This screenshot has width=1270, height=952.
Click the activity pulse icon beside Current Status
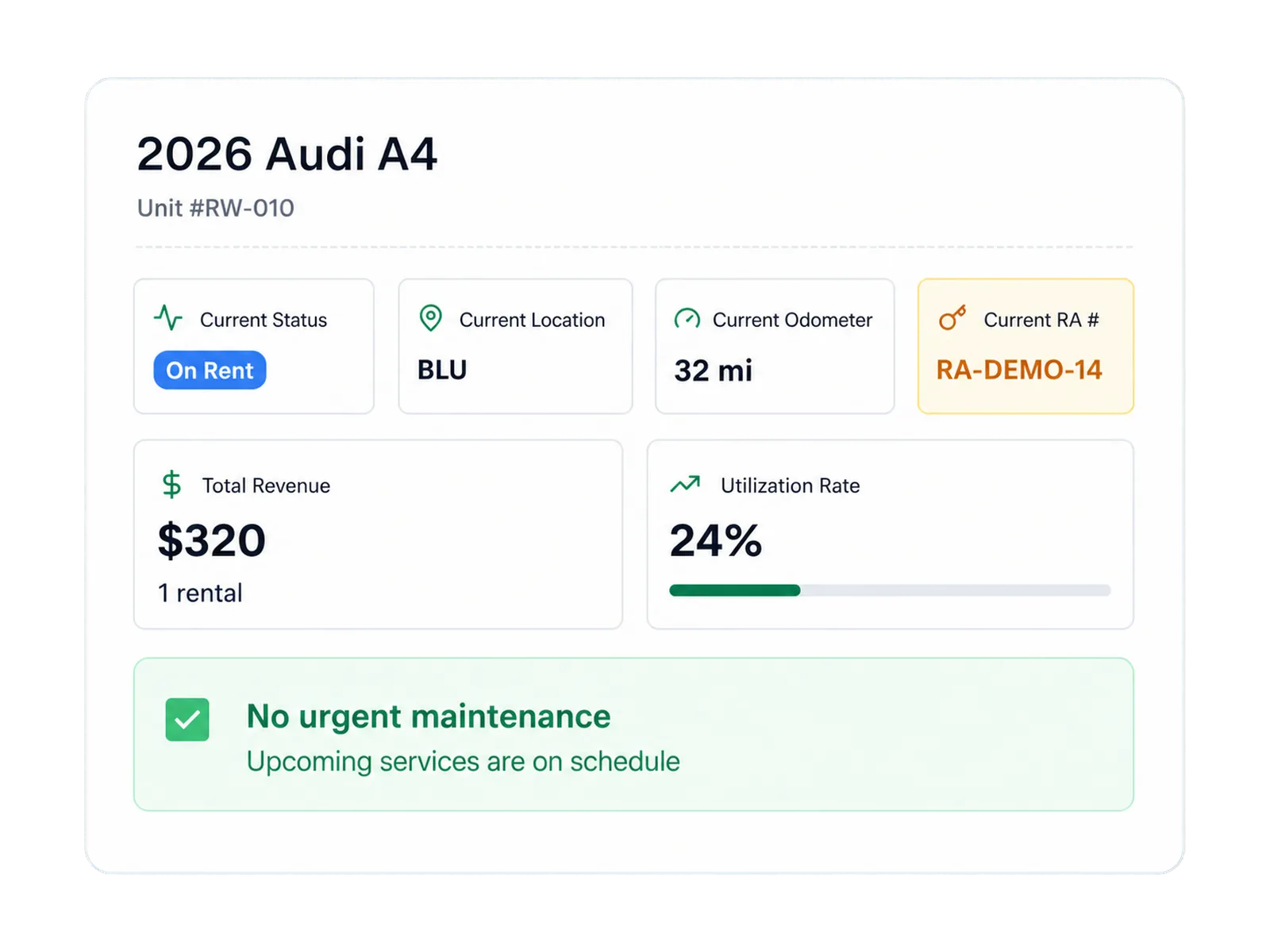coord(168,318)
